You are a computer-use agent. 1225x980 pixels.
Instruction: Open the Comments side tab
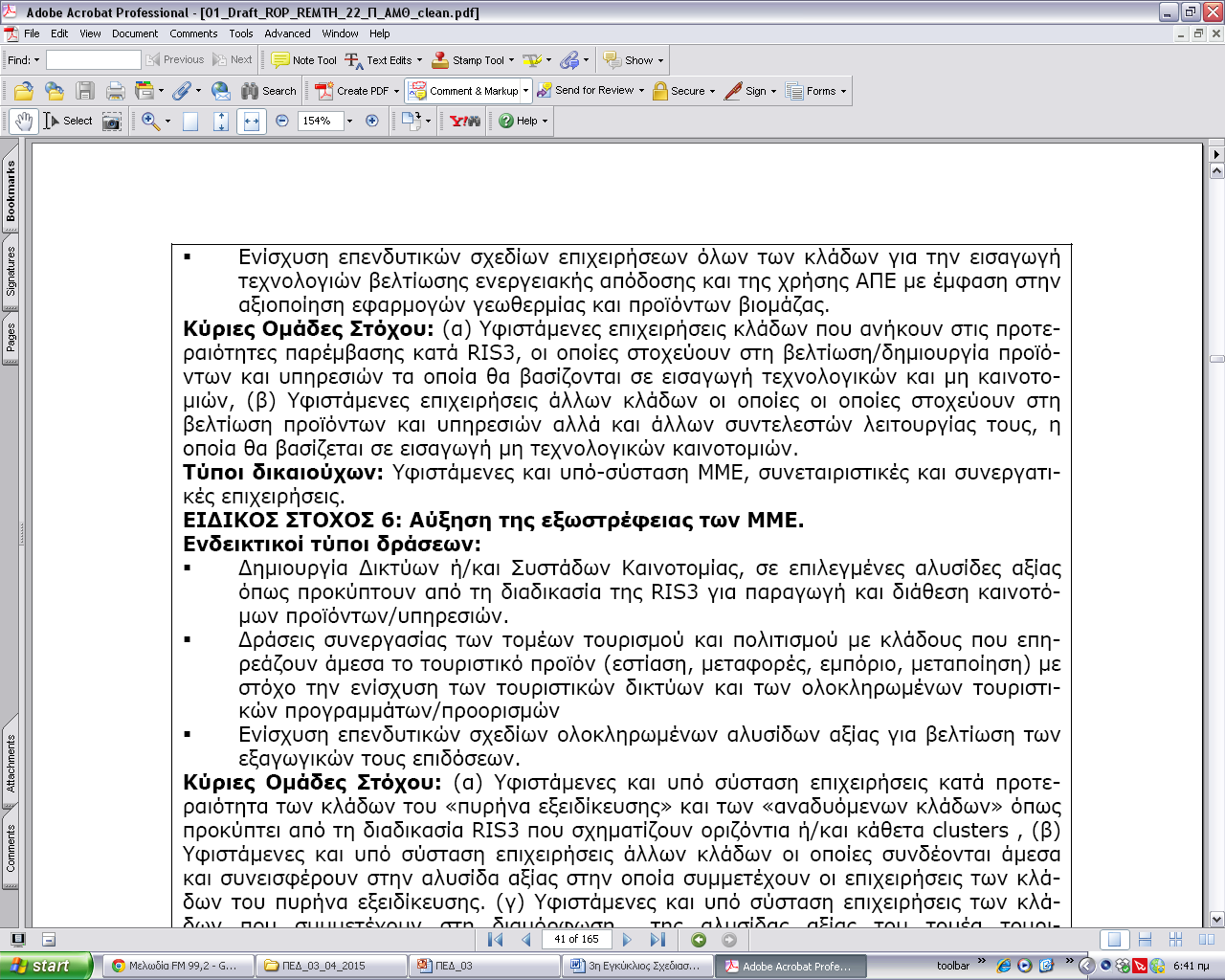coord(11,850)
